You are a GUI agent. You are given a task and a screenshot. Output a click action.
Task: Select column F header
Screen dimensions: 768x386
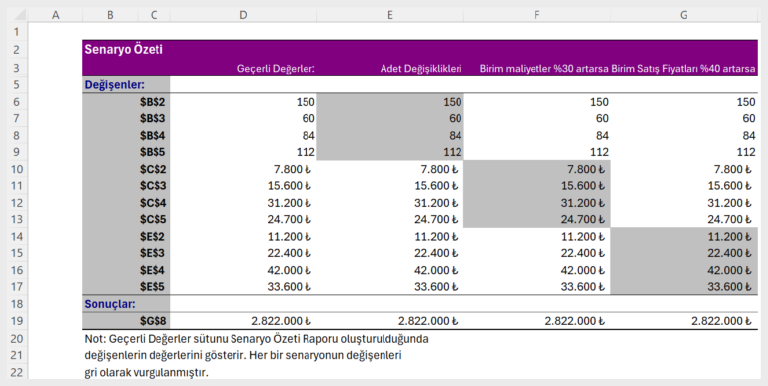coord(537,15)
